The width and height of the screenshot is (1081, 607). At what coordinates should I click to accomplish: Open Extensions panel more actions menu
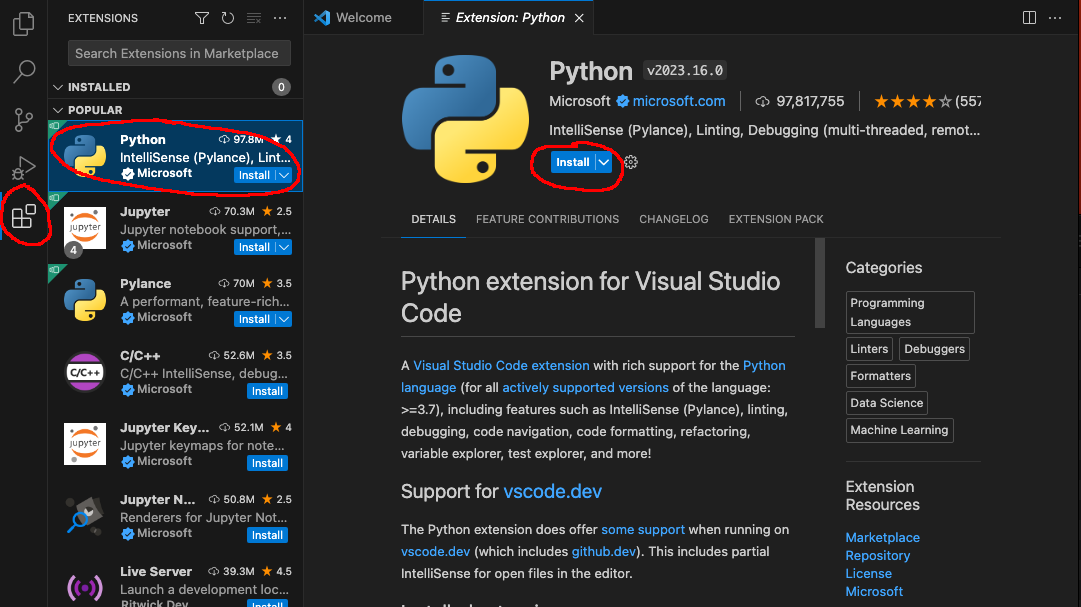pos(280,18)
